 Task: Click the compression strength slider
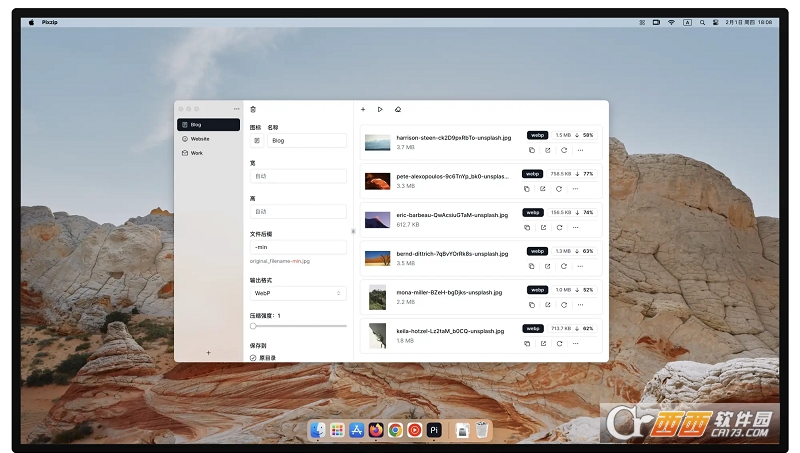click(x=299, y=325)
